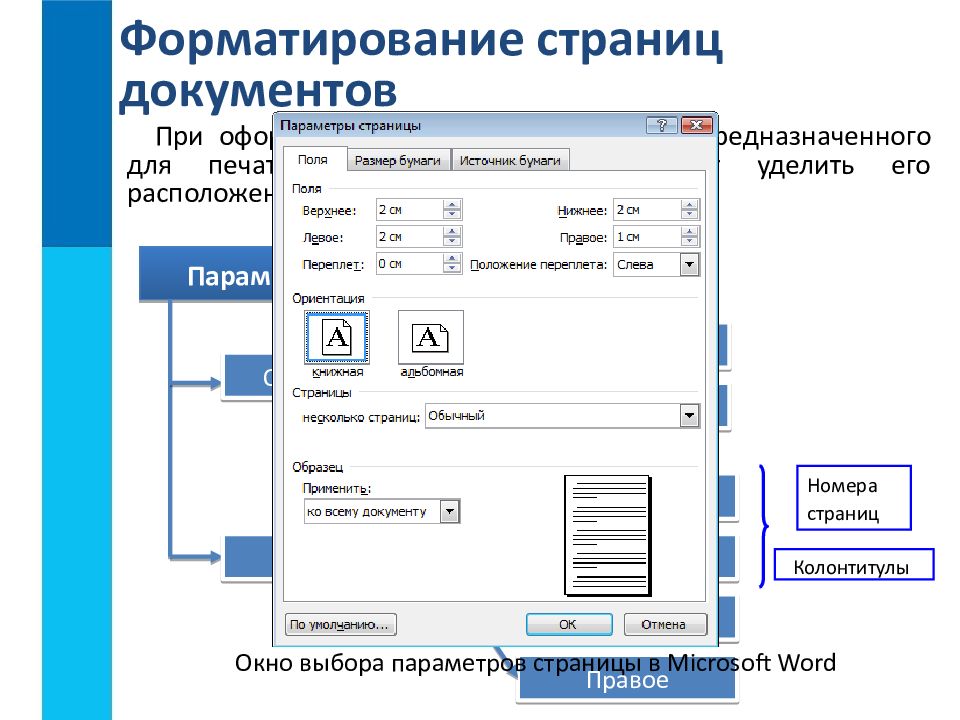Open the несколько страниц dropdown list
This screenshot has height=720, width=960.
(x=689, y=416)
